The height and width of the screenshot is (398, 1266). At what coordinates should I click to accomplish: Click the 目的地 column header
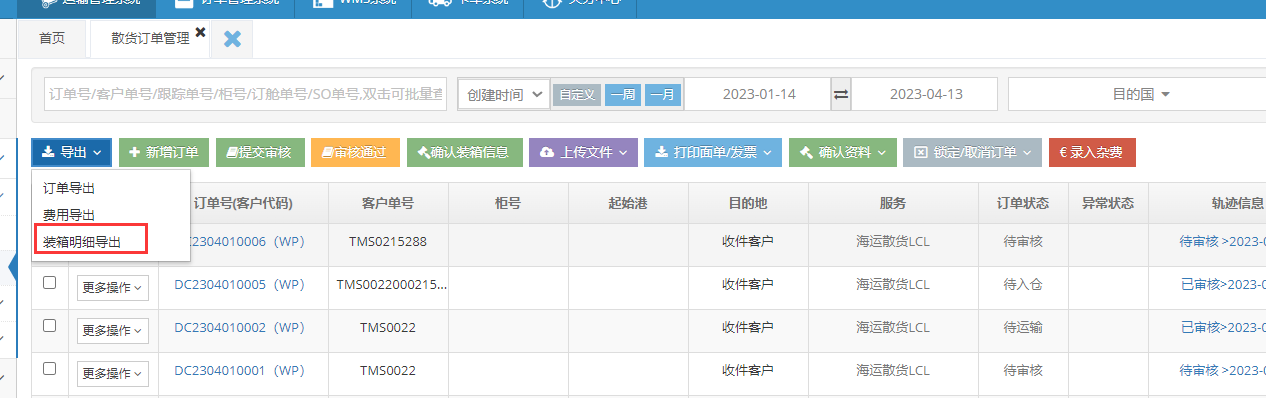748,203
